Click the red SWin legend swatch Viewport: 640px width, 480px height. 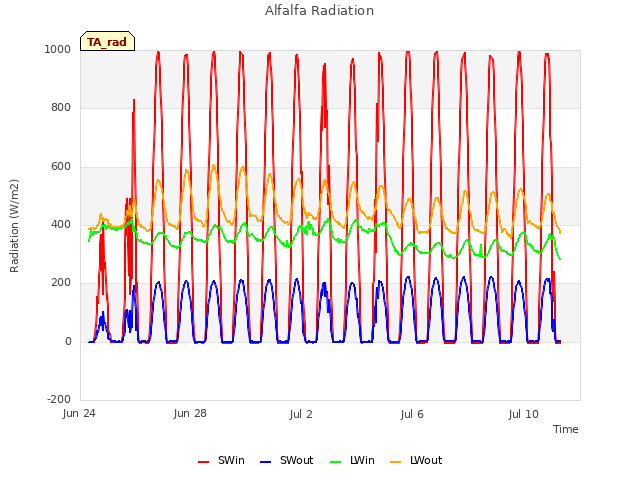(203, 462)
